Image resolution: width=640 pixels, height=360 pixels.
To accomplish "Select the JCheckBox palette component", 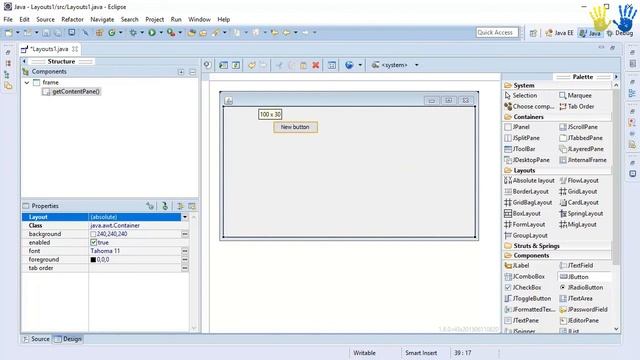I will pyautogui.click(x=523, y=287).
